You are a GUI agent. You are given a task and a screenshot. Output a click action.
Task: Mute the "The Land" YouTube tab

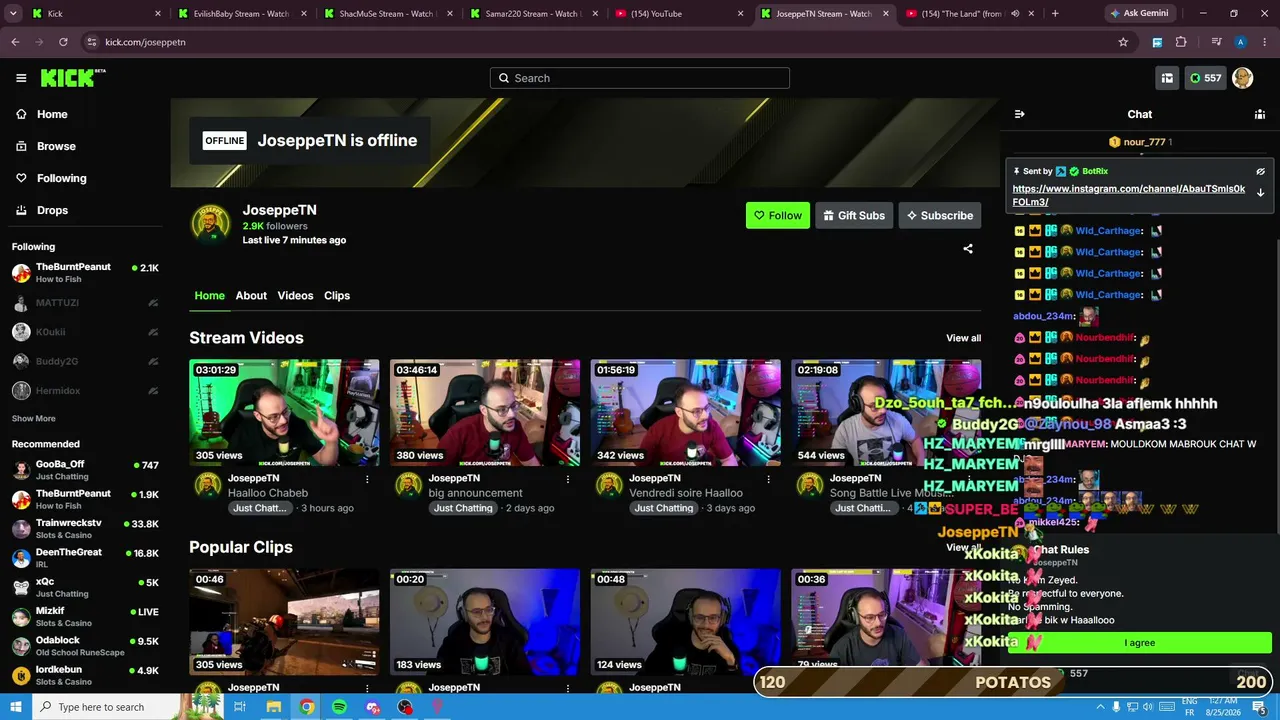click(1014, 14)
